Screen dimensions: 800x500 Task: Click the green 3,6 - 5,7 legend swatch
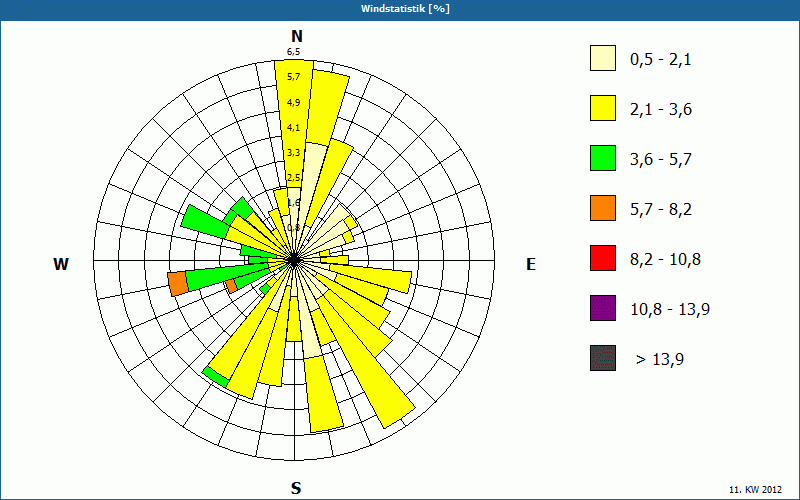click(603, 158)
